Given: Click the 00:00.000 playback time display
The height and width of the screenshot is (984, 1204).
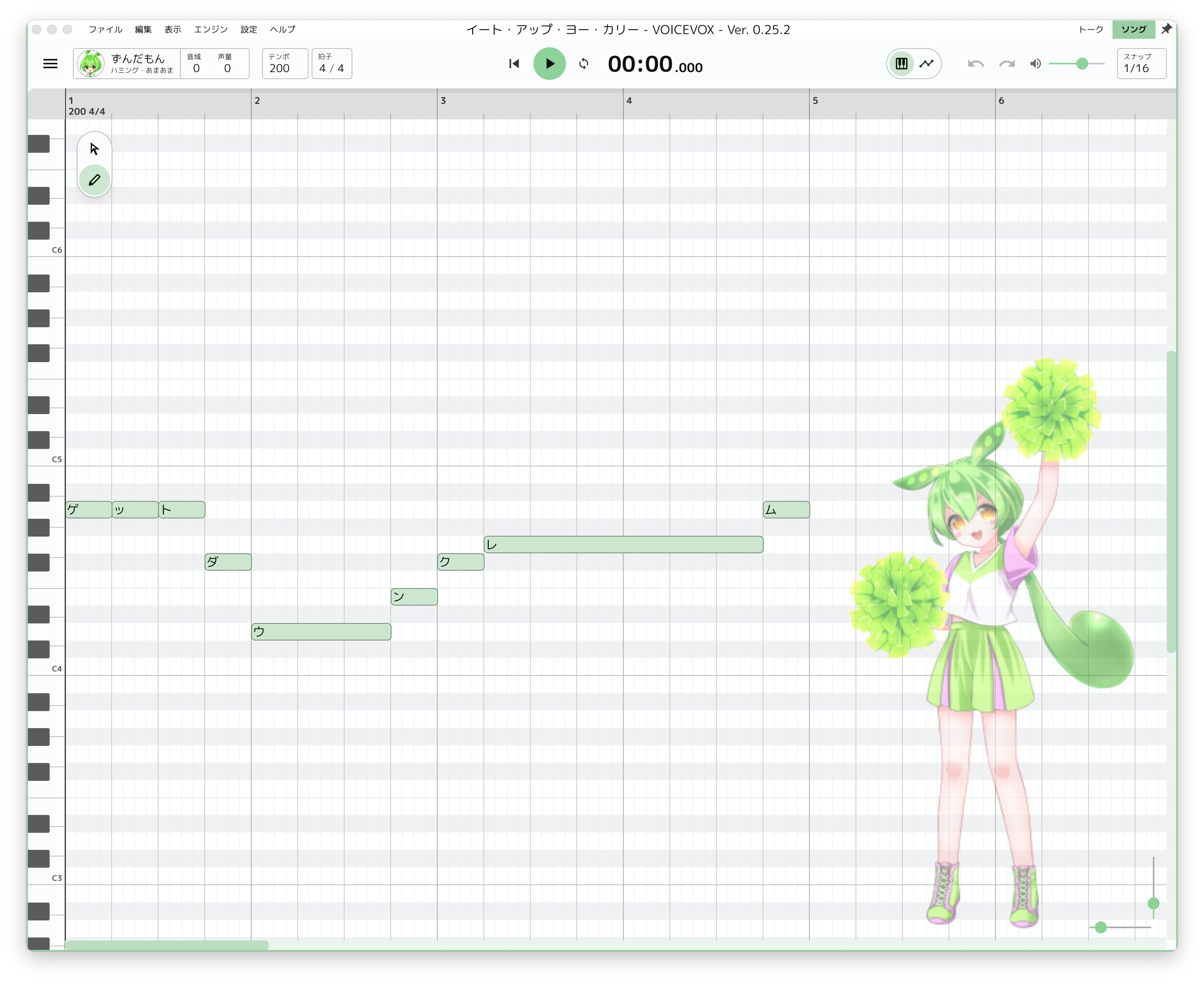Looking at the screenshot, I should point(655,64).
